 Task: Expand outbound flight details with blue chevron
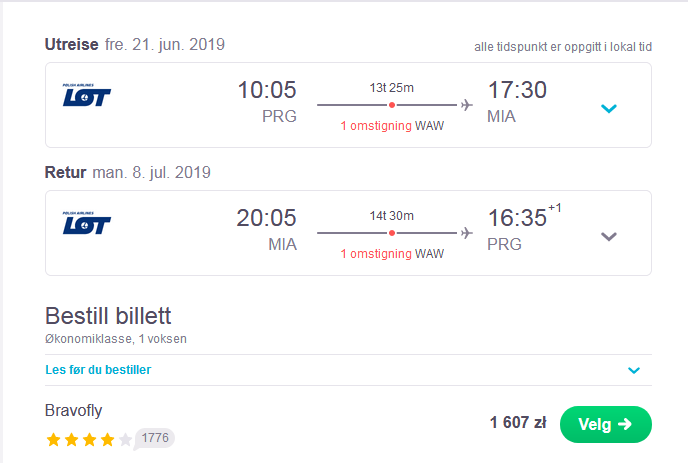point(609,108)
